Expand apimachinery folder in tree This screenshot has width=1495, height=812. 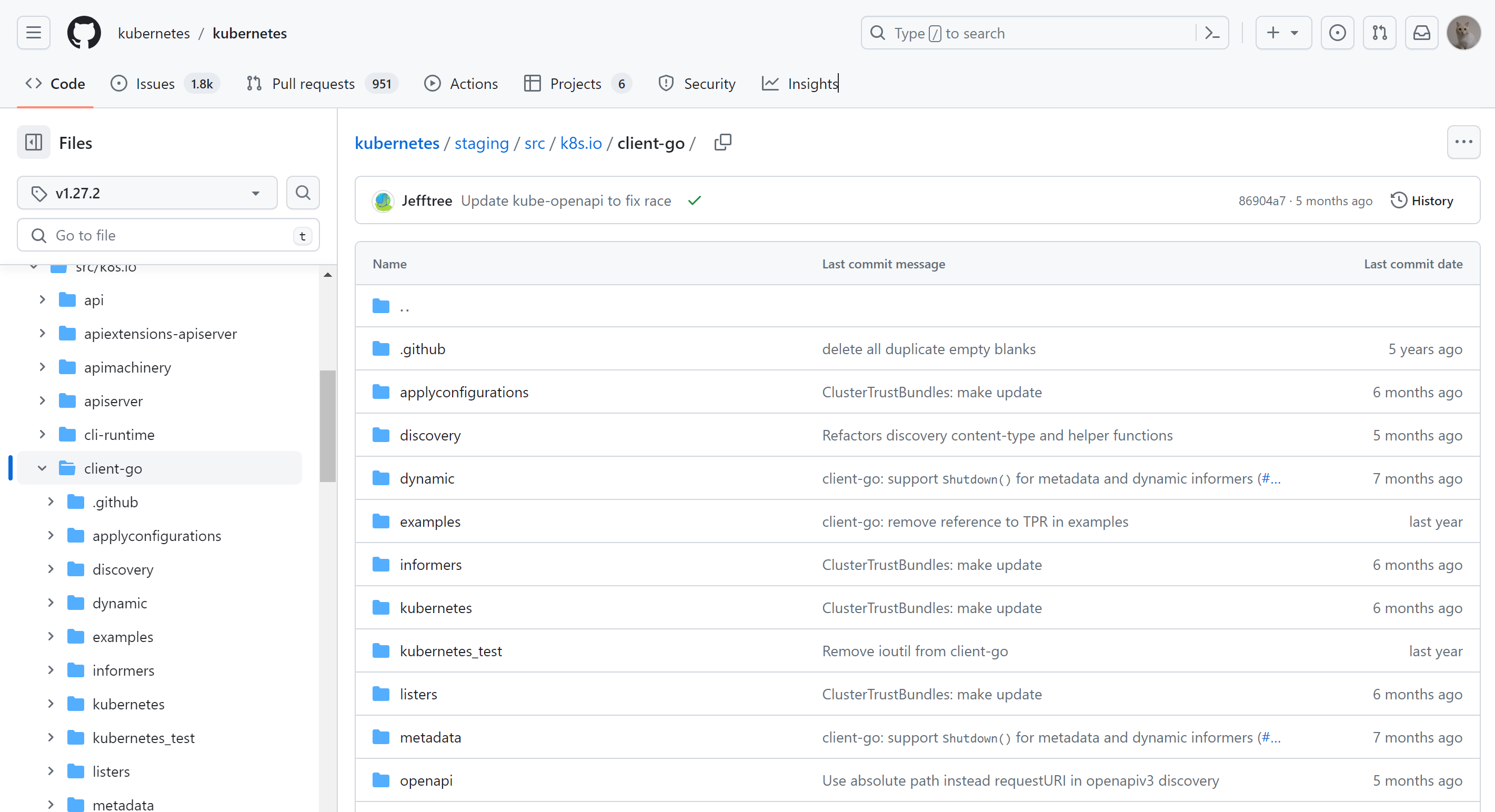click(43, 367)
